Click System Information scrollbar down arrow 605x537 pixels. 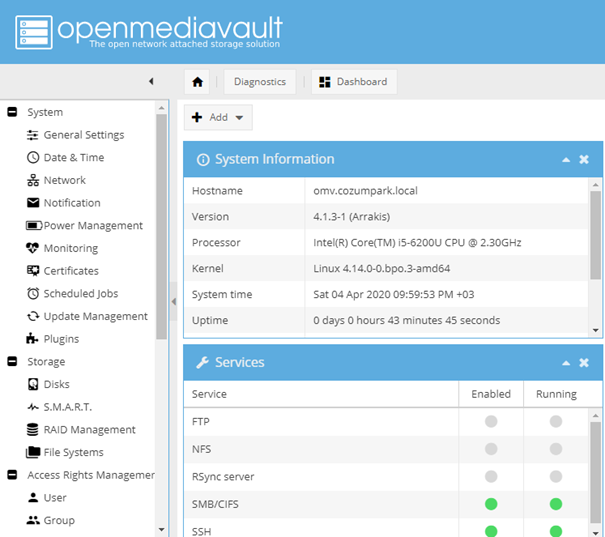click(595, 330)
